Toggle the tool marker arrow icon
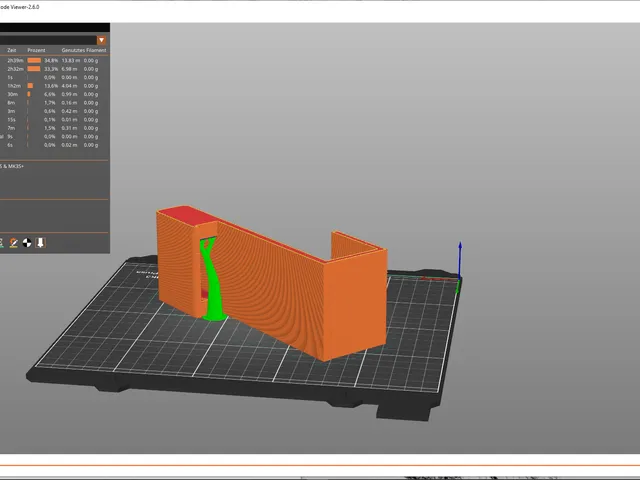Image resolution: width=640 pixels, height=480 pixels. (x=40, y=243)
